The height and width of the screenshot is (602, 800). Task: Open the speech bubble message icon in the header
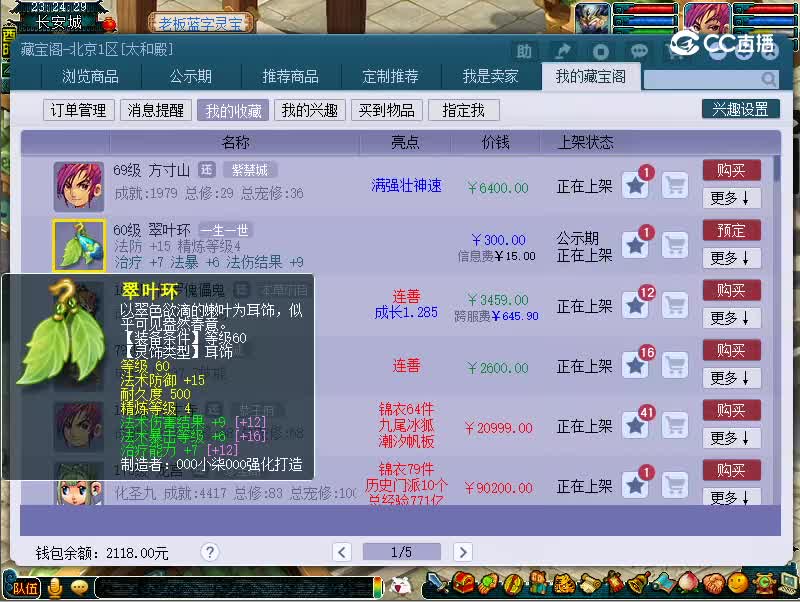pyautogui.click(x=639, y=51)
